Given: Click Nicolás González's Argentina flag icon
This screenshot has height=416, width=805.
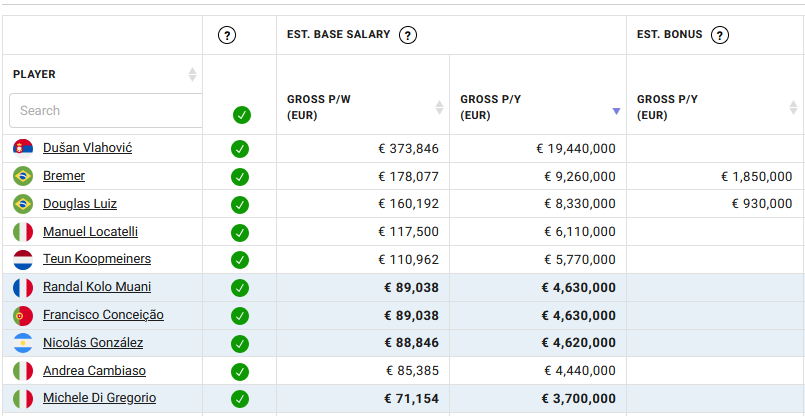Looking at the screenshot, I should tap(23, 343).
